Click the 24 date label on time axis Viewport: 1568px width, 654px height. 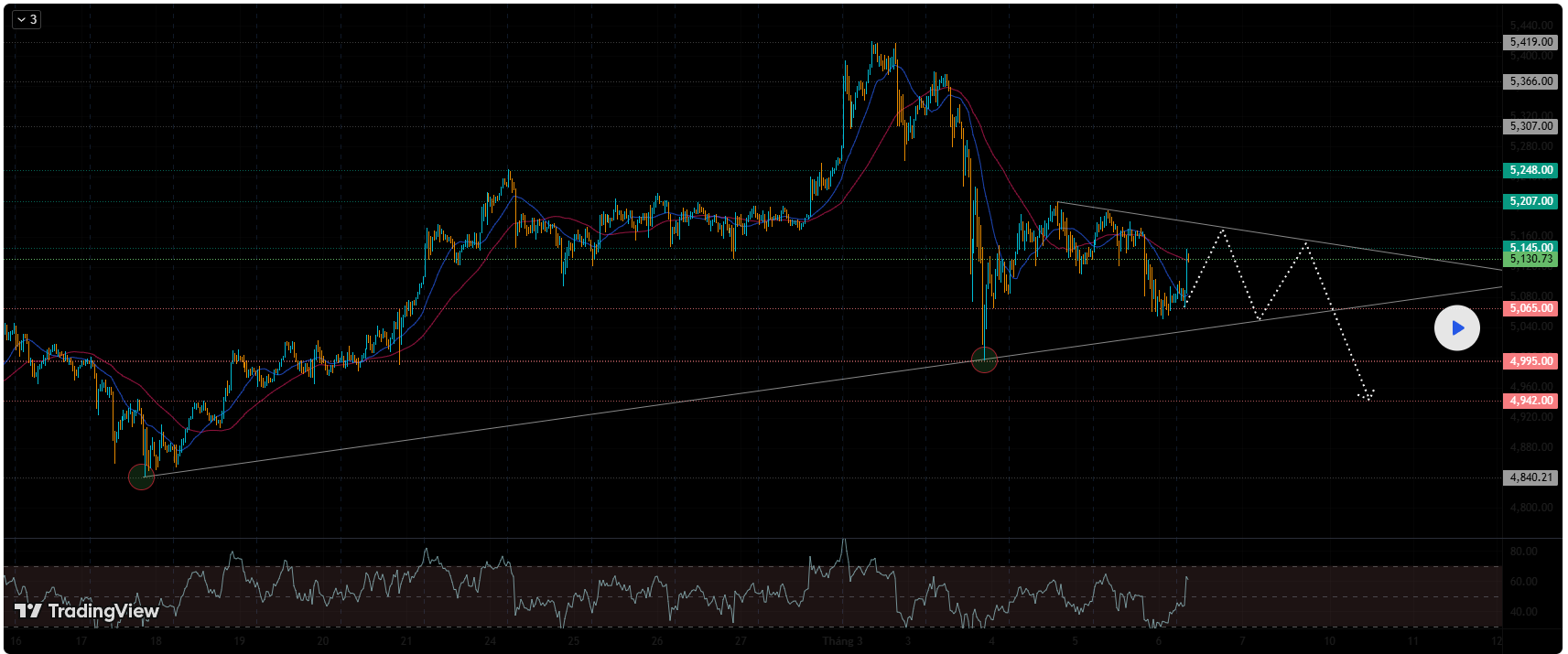(491, 641)
